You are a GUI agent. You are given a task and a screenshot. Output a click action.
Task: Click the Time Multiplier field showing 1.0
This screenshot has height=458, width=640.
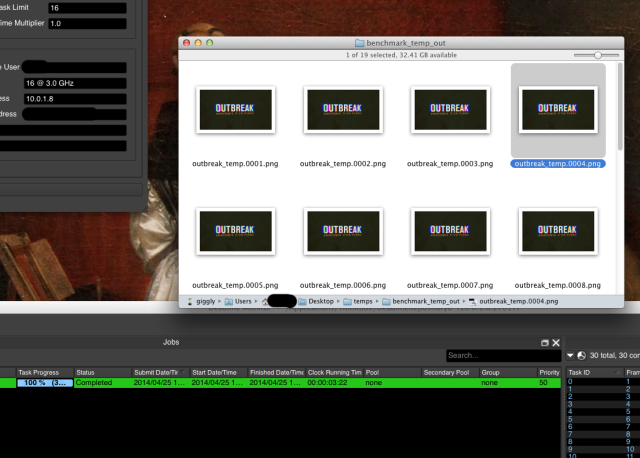87,24
